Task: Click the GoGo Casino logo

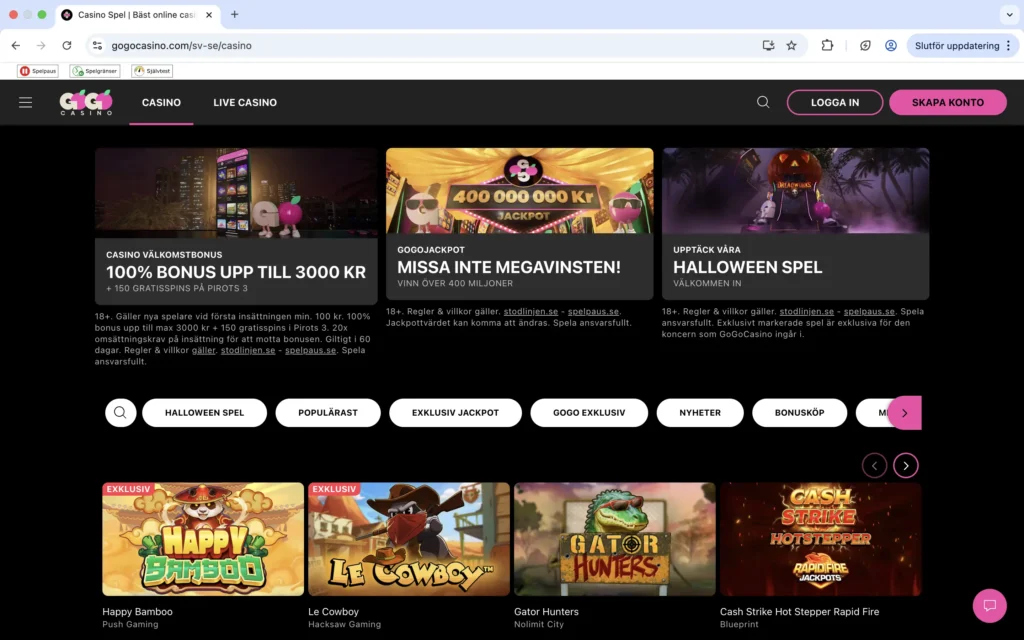Action: tap(86, 102)
